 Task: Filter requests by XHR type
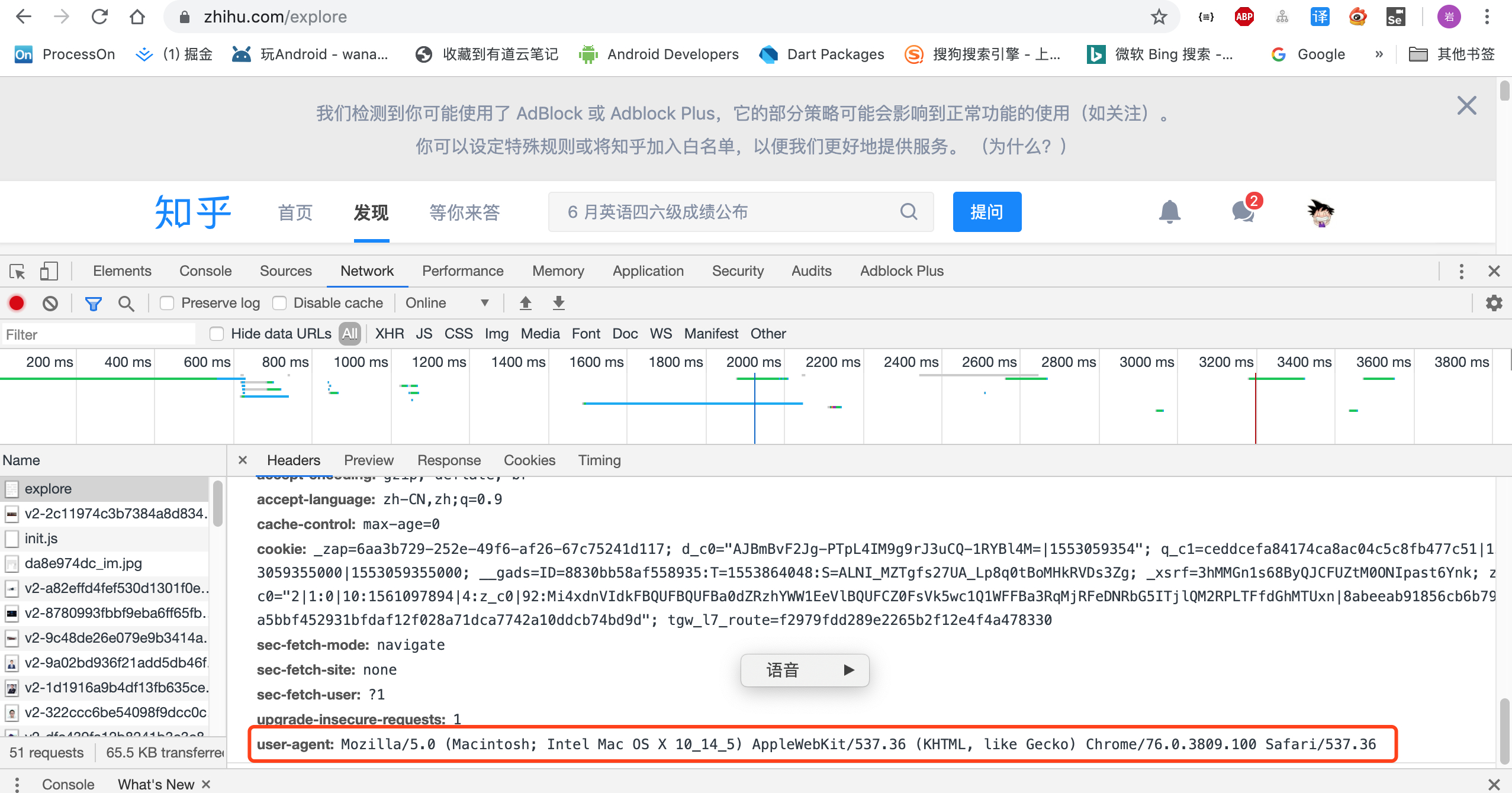pos(389,334)
